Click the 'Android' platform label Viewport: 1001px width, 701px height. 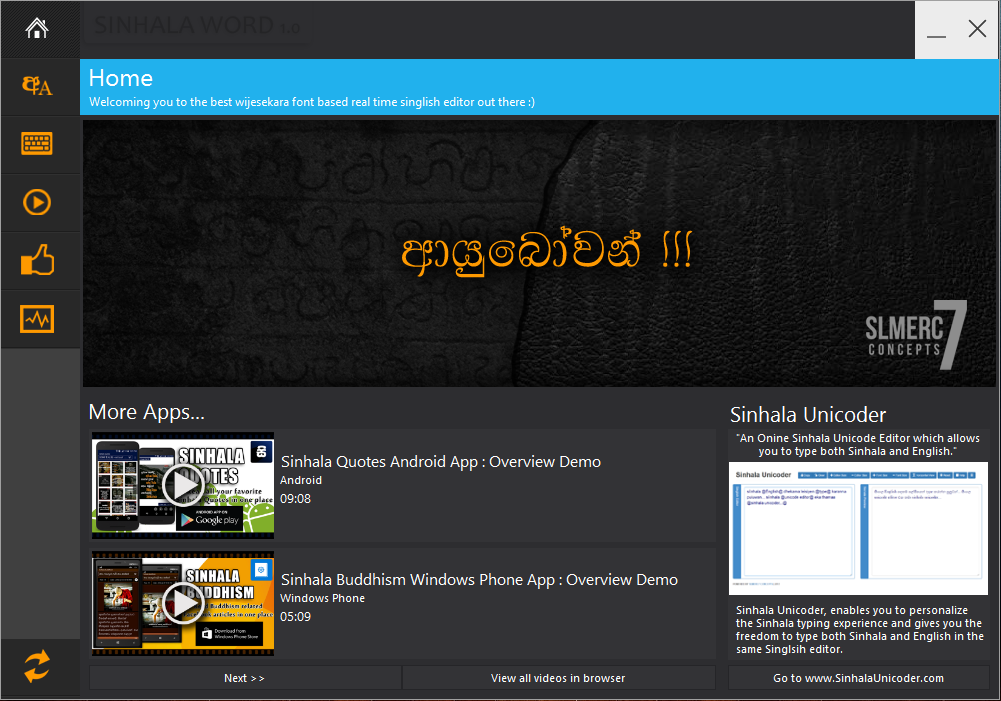[x=301, y=480]
